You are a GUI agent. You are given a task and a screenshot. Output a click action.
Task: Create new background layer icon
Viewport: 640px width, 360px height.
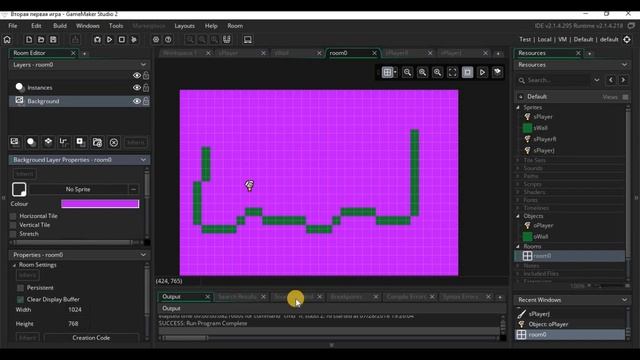pos(14,142)
